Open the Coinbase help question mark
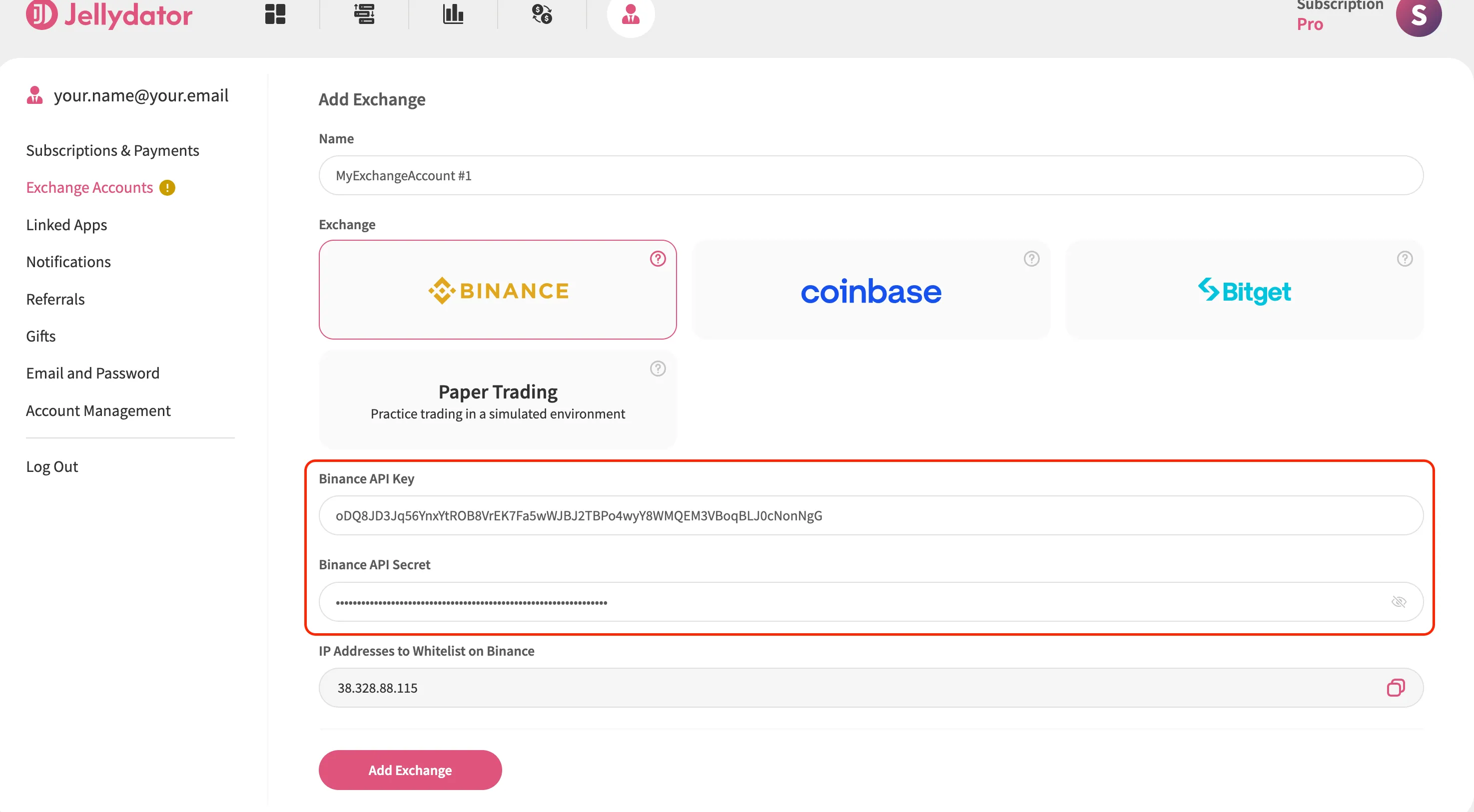 [1031, 259]
